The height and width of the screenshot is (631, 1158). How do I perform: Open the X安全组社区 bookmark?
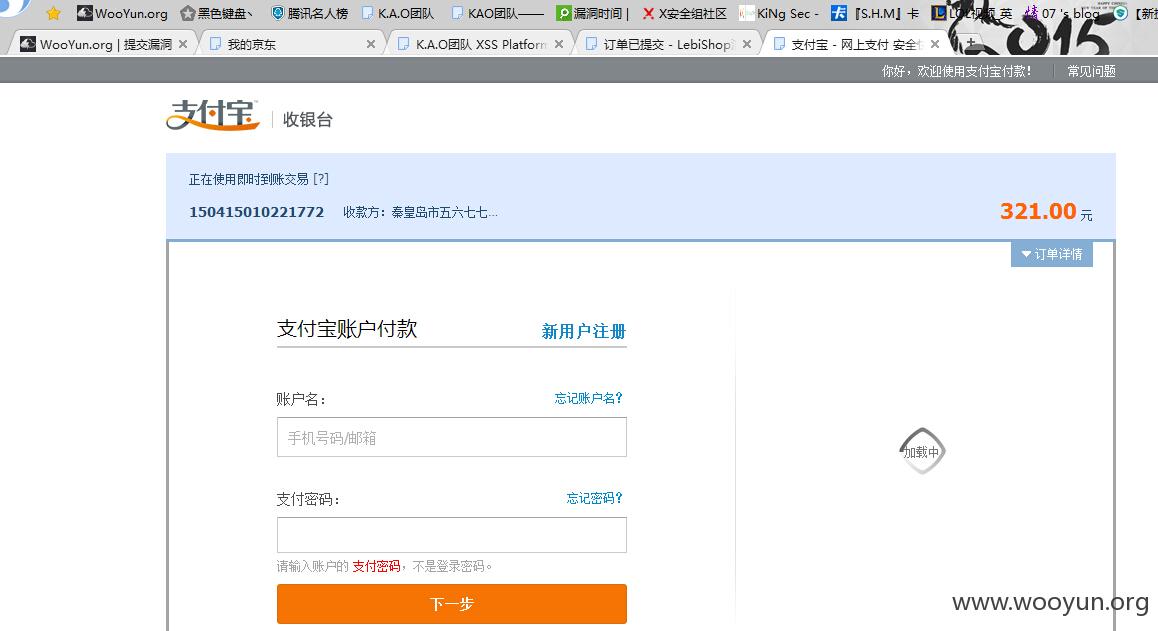pos(685,13)
